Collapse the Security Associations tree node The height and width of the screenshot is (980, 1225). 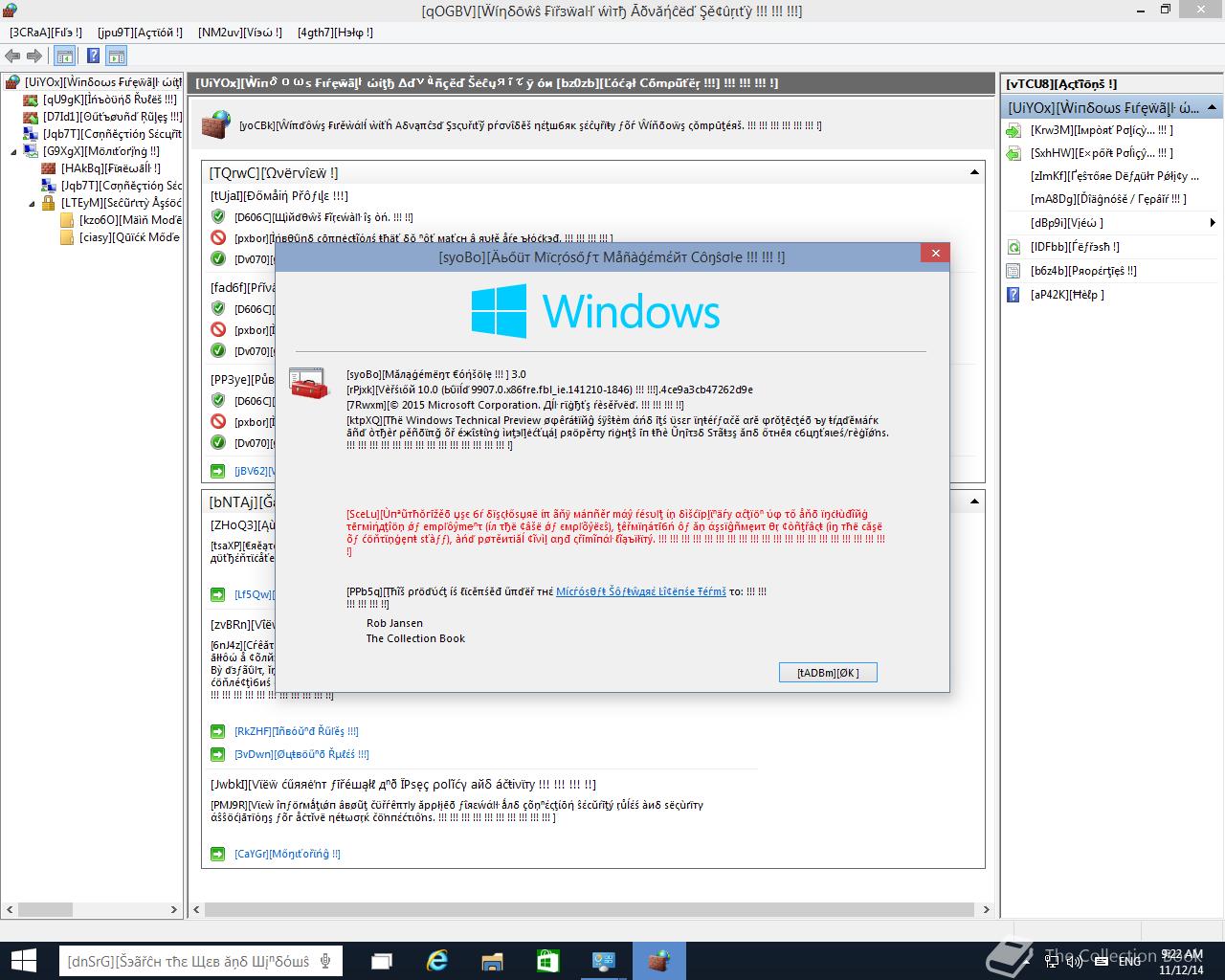(x=33, y=203)
